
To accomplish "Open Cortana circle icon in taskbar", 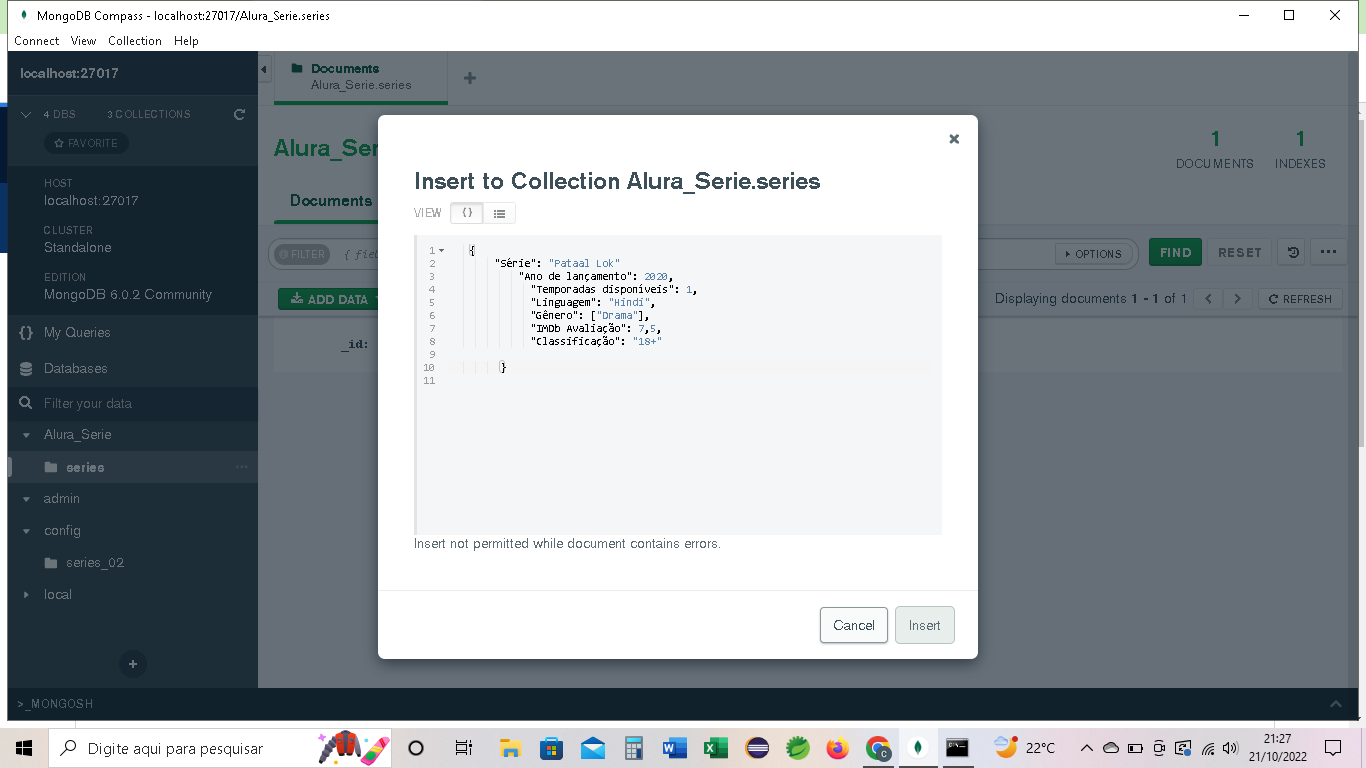I will point(417,748).
